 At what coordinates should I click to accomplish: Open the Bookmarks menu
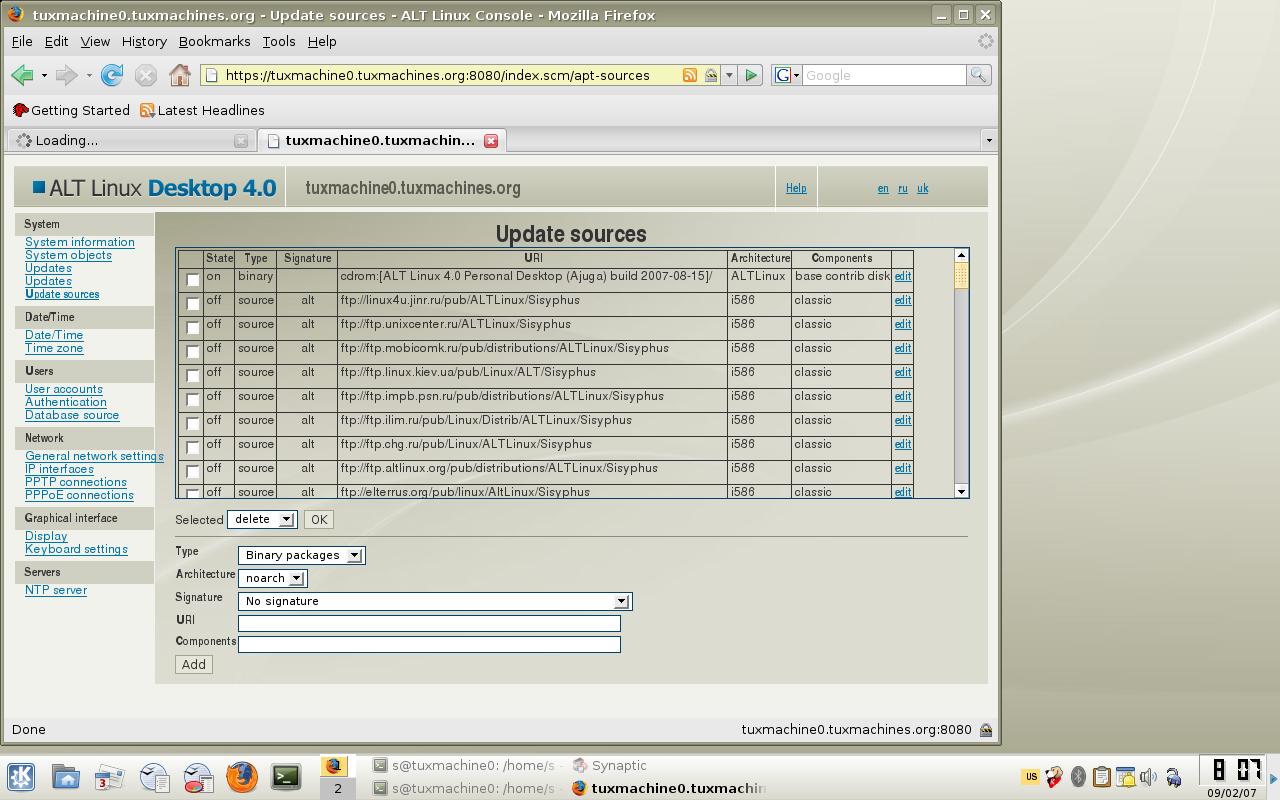(x=214, y=41)
